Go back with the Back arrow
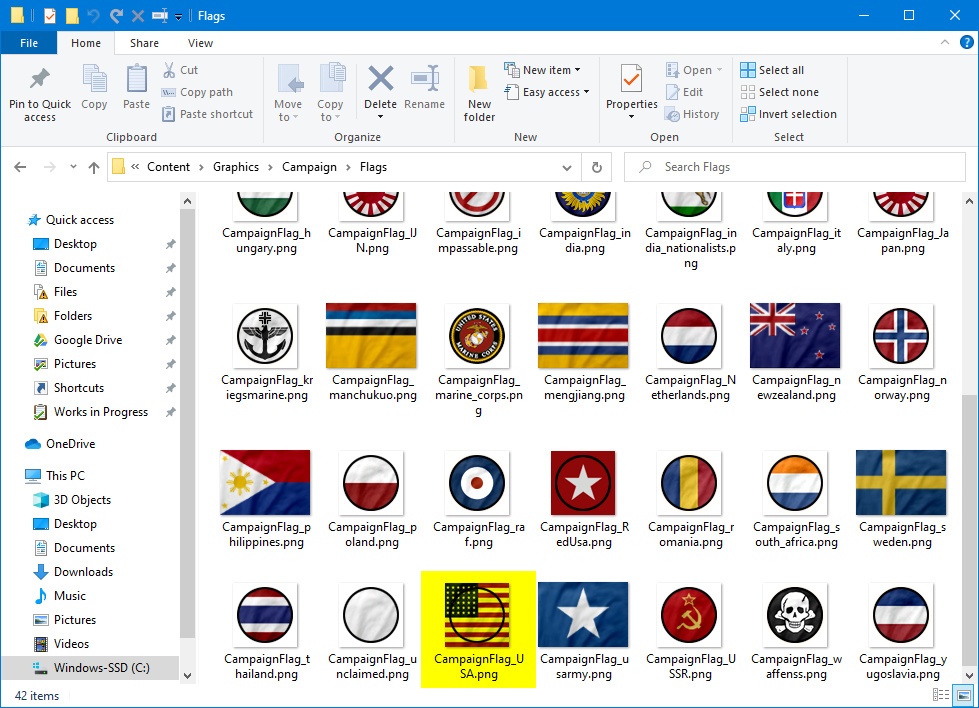Image resolution: width=979 pixels, height=708 pixels. point(20,167)
